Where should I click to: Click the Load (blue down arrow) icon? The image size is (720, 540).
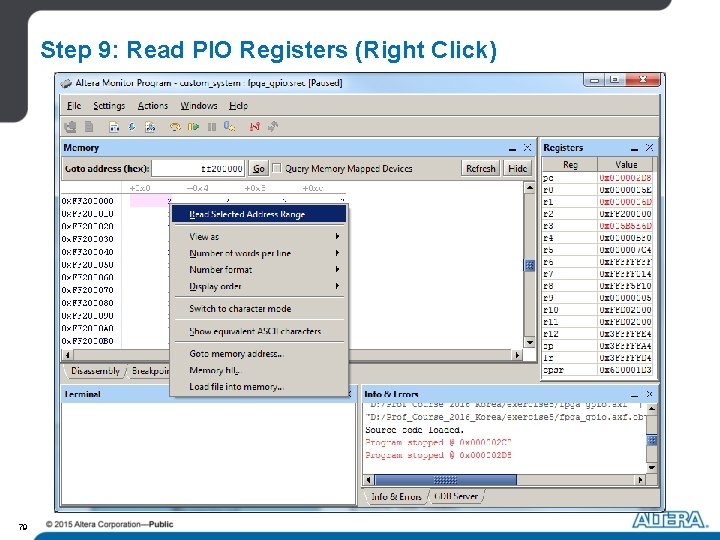[132, 127]
